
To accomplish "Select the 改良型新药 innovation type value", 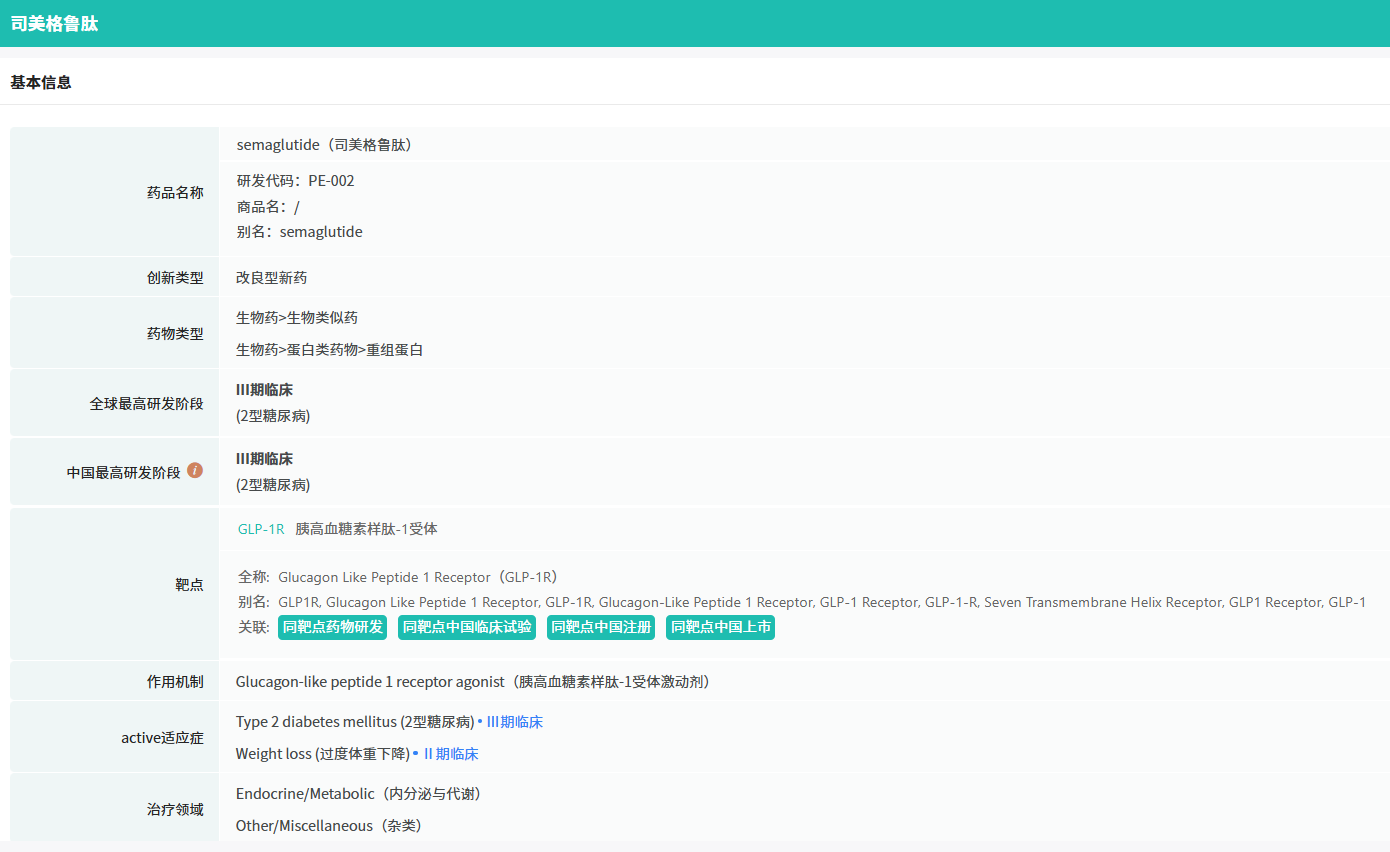I will [271, 278].
